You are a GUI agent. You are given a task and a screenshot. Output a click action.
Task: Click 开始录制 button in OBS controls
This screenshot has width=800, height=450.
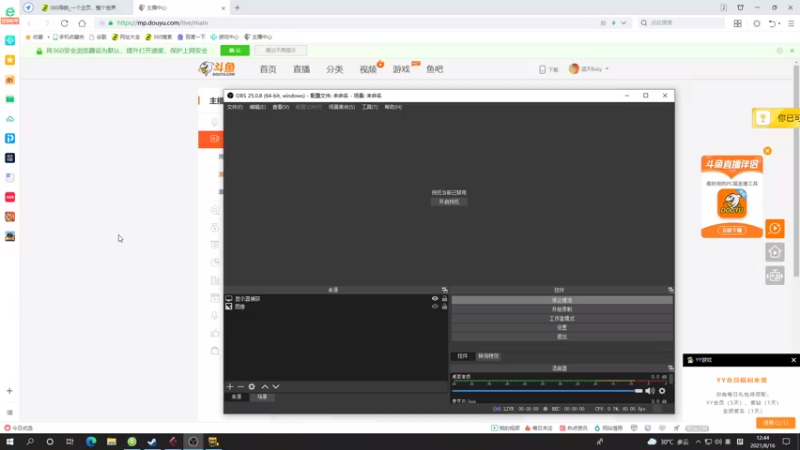click(x=562, y=309)
